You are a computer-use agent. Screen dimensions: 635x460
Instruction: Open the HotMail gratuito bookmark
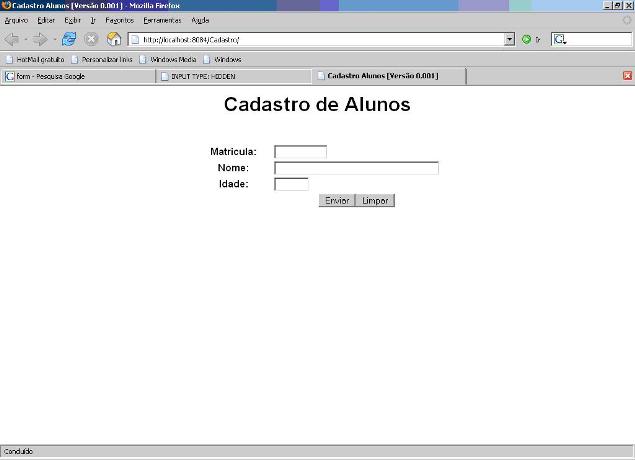point(35,60)
